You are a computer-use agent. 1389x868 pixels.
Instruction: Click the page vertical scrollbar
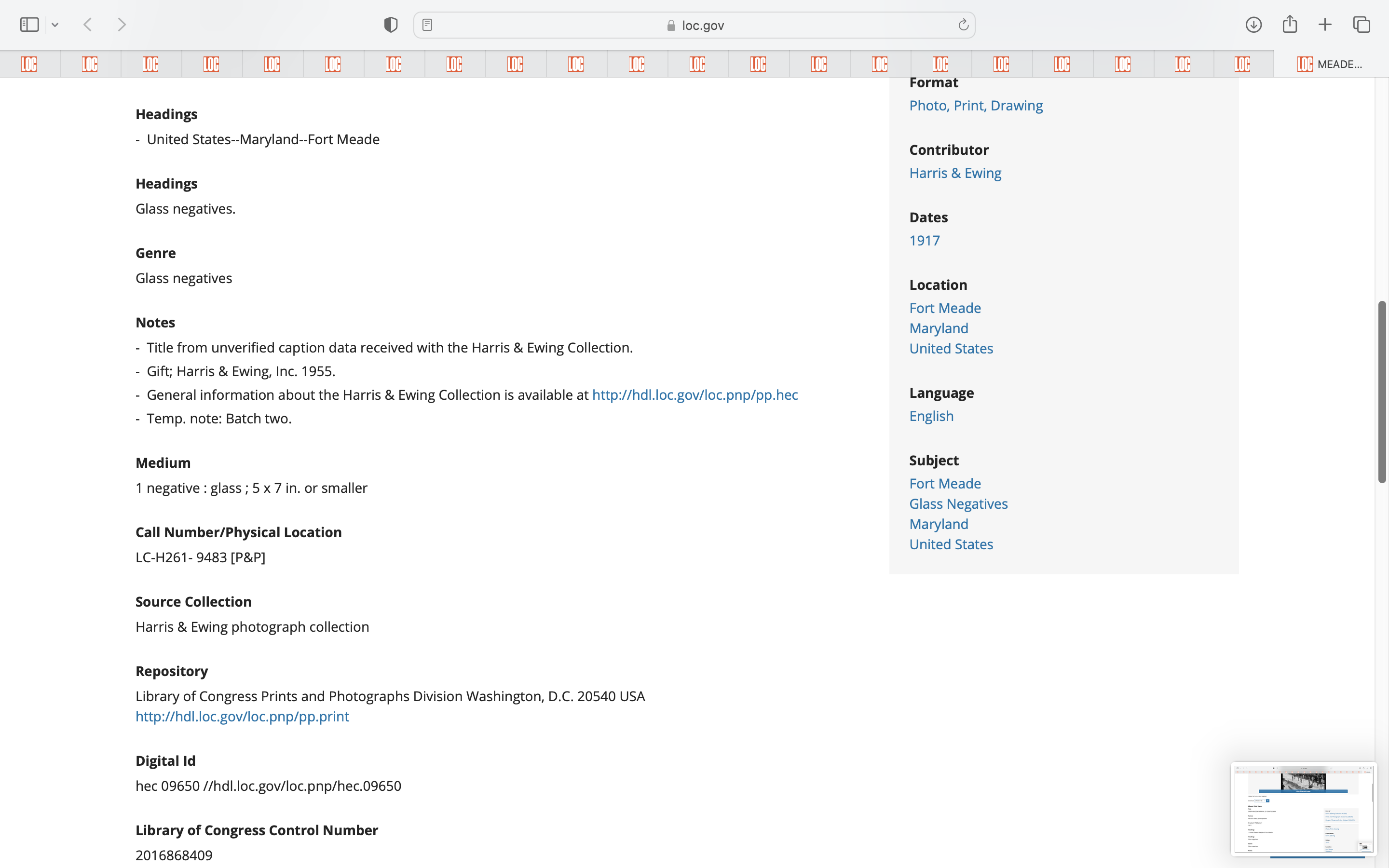[x=1382, y=392]
